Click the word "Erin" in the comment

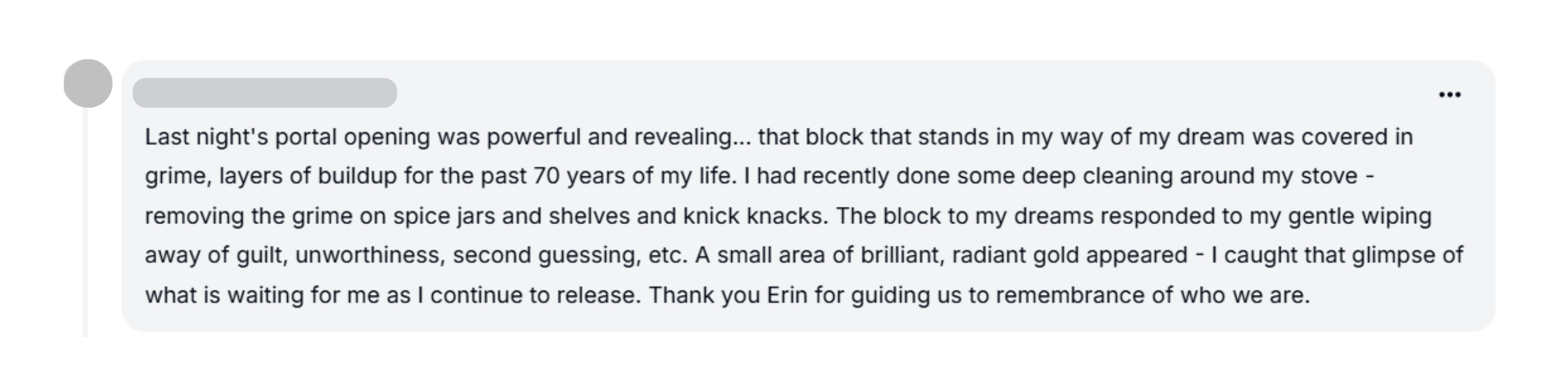click(787, 295)
